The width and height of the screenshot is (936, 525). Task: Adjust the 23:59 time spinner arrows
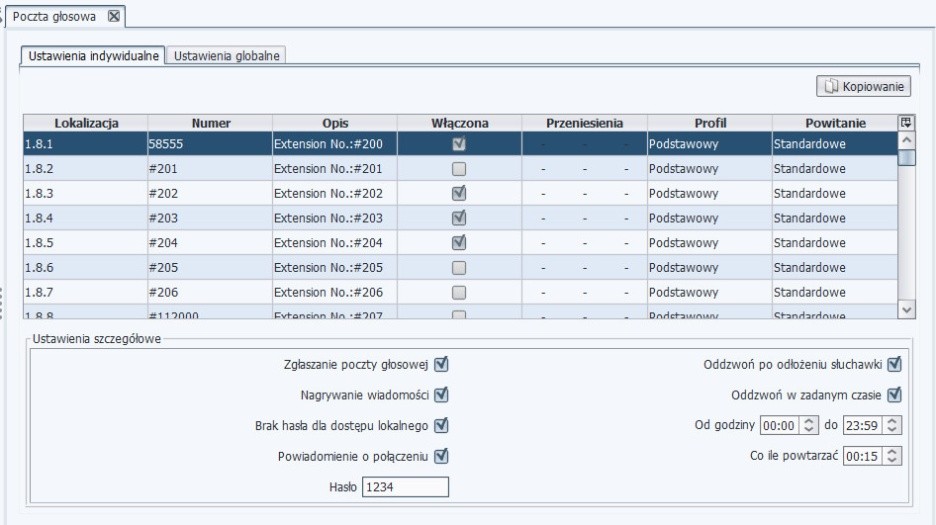[892, 425]
